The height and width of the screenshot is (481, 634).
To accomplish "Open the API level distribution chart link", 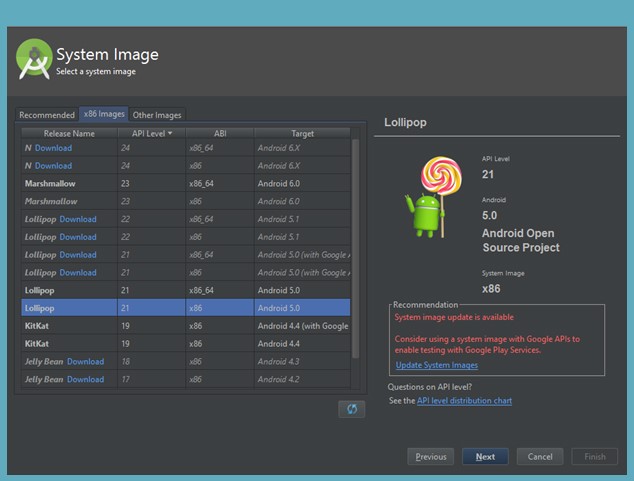I will (x=464, y=401).
